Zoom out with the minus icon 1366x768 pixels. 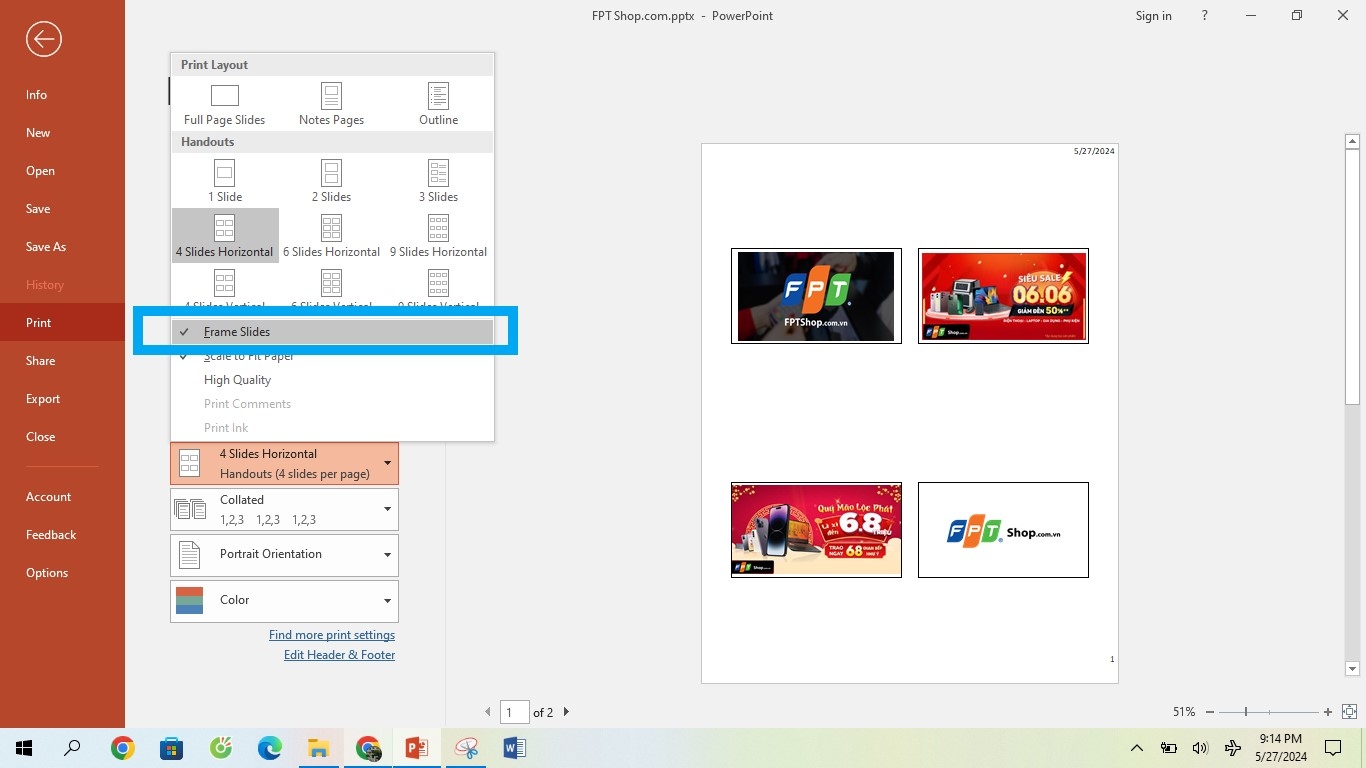tap(1210, 712)
